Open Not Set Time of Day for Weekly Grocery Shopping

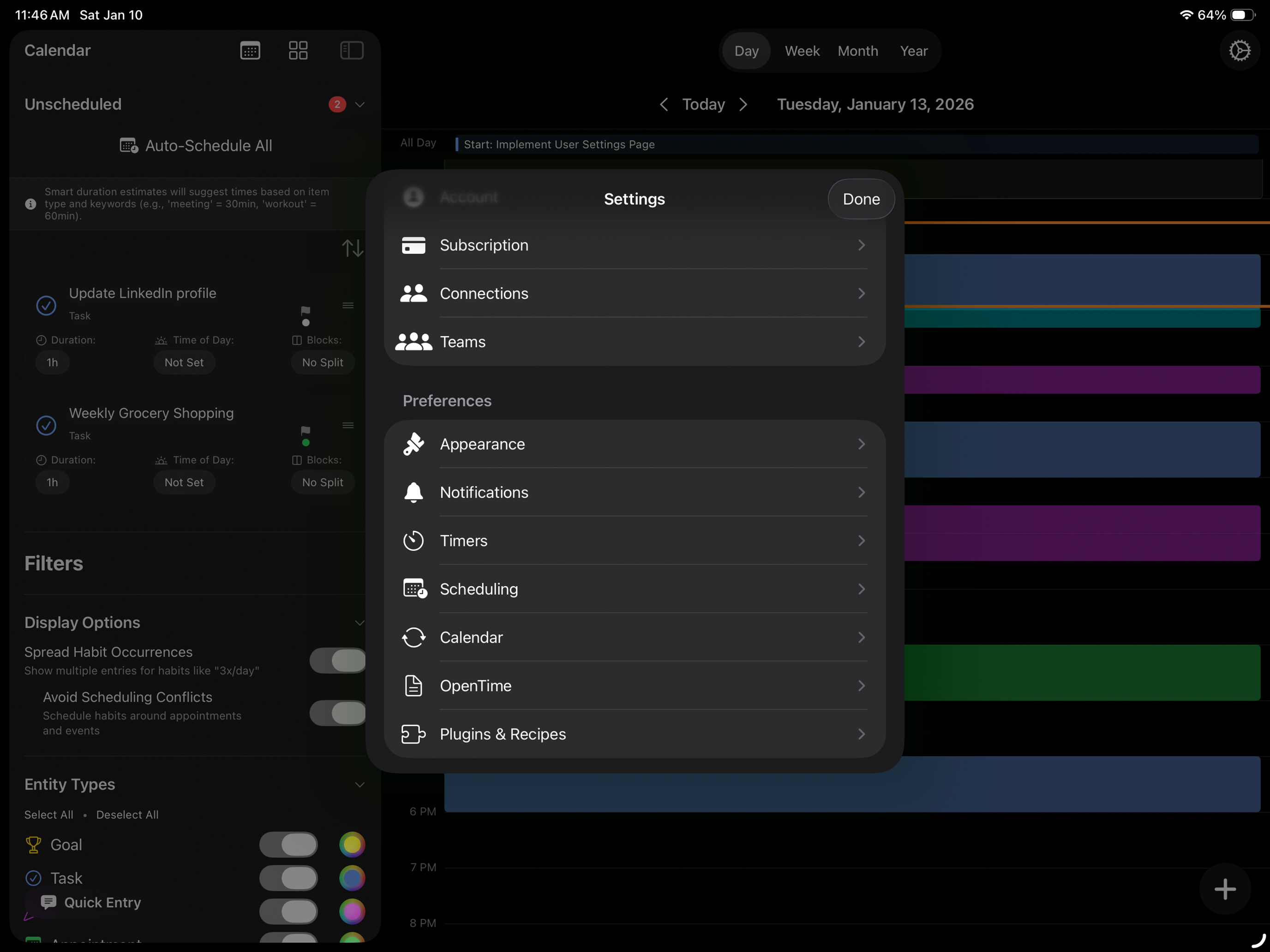point(184,482)
